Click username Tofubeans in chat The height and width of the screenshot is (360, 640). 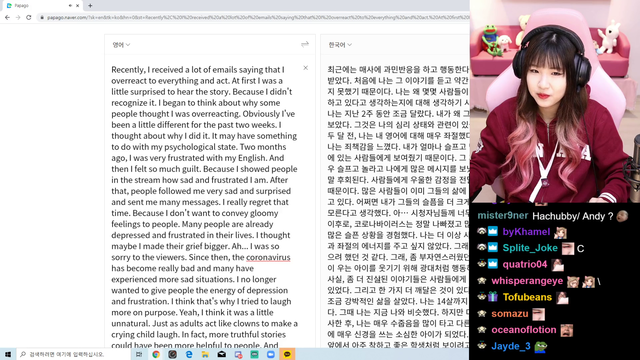click(x=527, y=297)
